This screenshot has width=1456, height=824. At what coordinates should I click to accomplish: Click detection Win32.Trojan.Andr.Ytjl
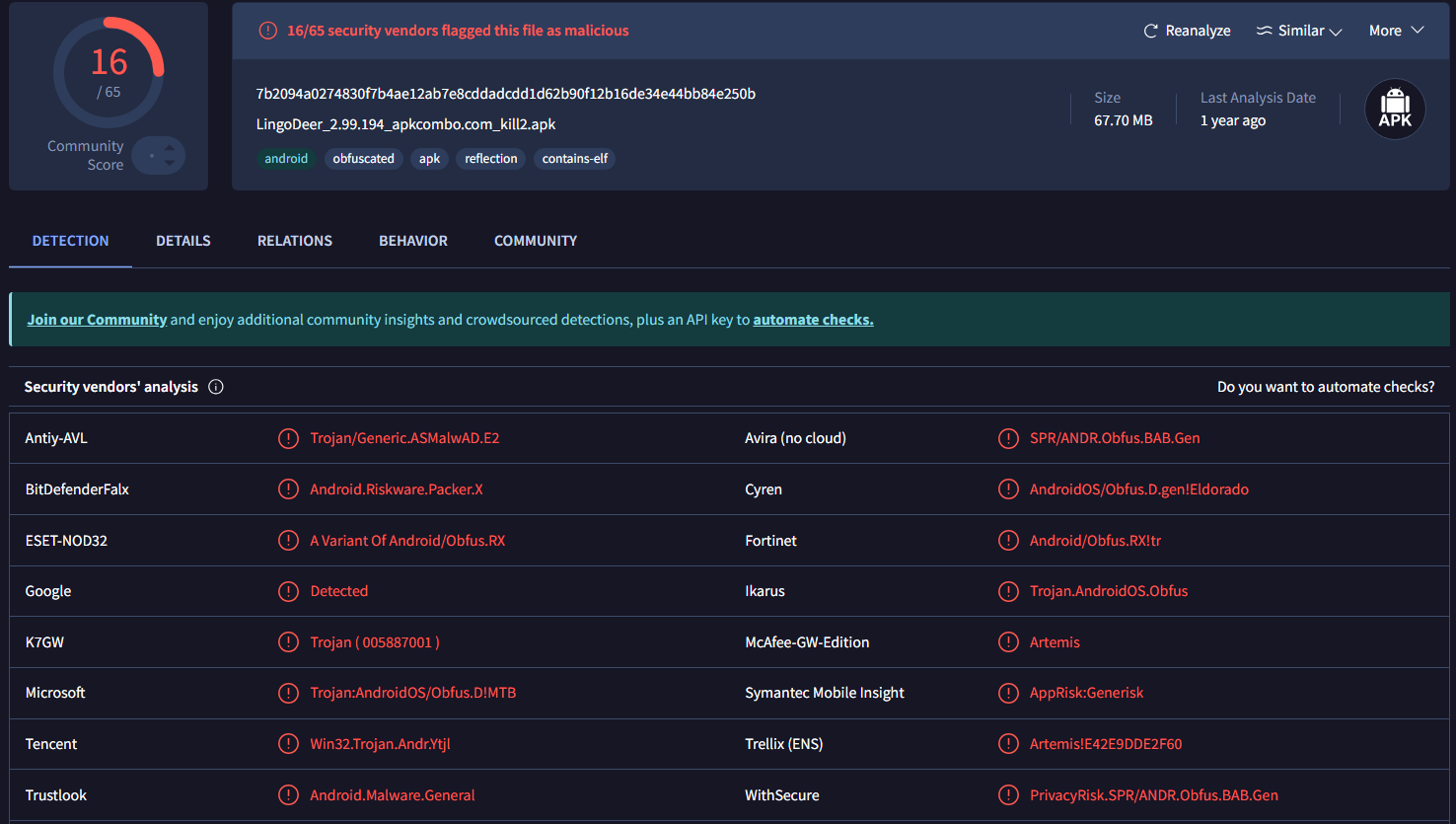(380, 744)
